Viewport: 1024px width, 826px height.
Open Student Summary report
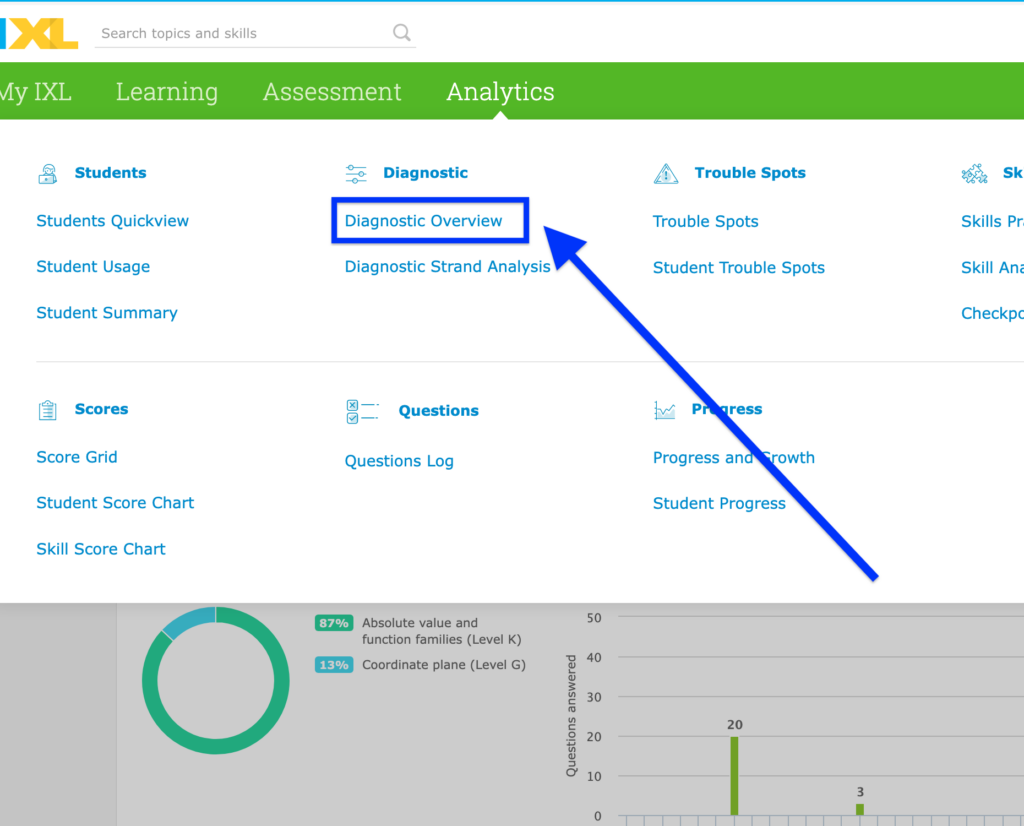click(107, 313)
